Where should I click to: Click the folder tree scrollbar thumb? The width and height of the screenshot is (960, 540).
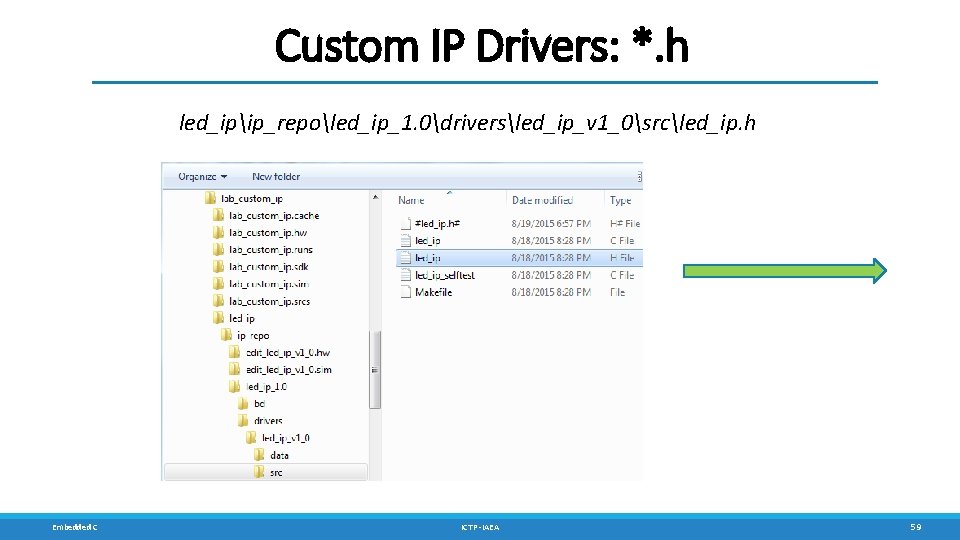375,370
